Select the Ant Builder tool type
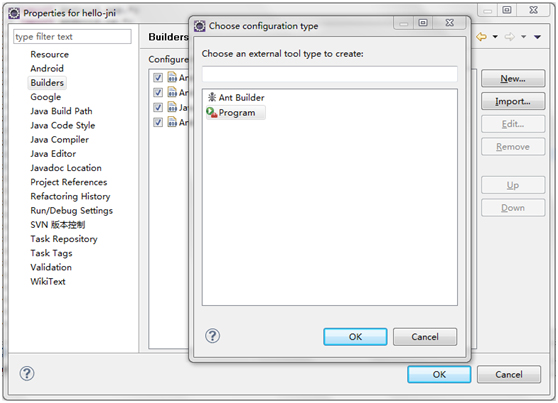Viewport: 558px width, 403px height. pos(236,98)
